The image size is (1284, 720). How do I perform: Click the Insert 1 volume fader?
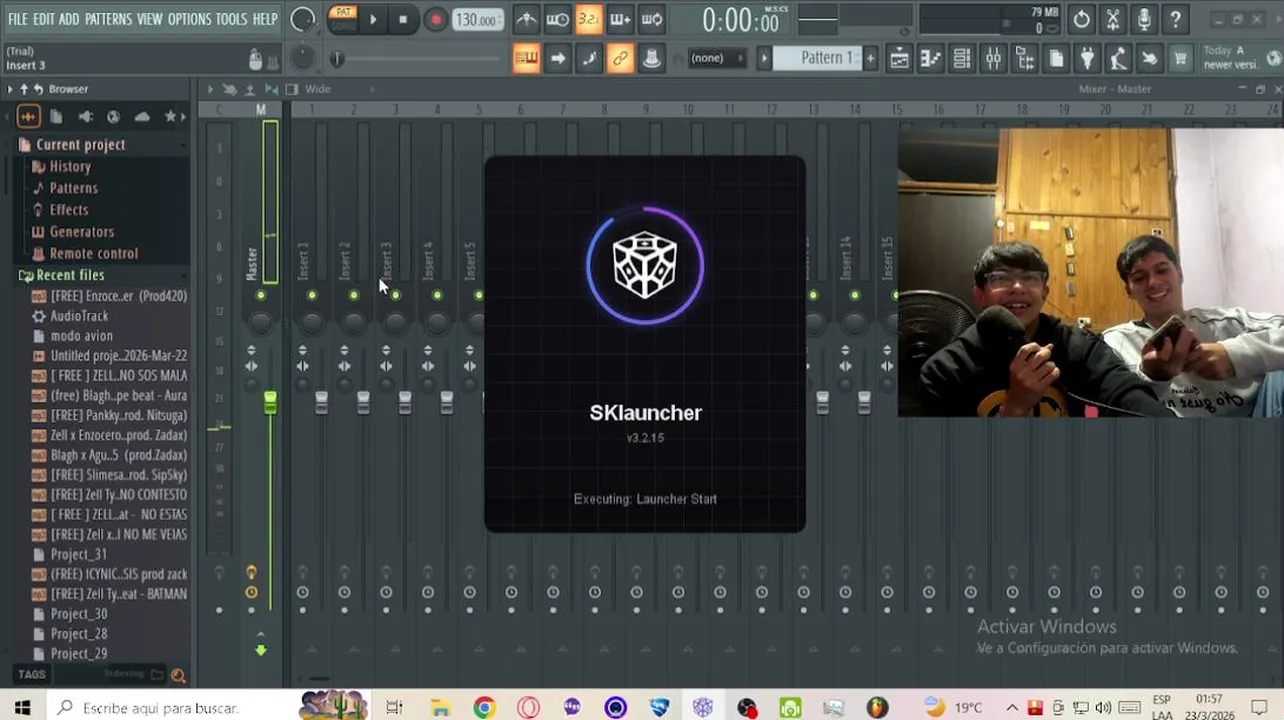321,403
